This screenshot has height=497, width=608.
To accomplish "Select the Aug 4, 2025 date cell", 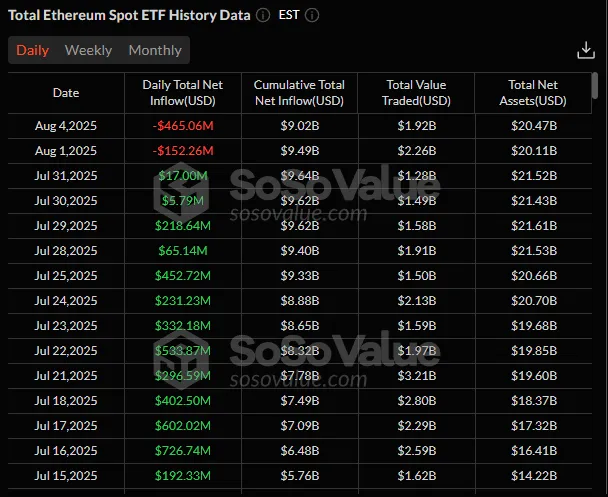I will click(x=66, y=126).
